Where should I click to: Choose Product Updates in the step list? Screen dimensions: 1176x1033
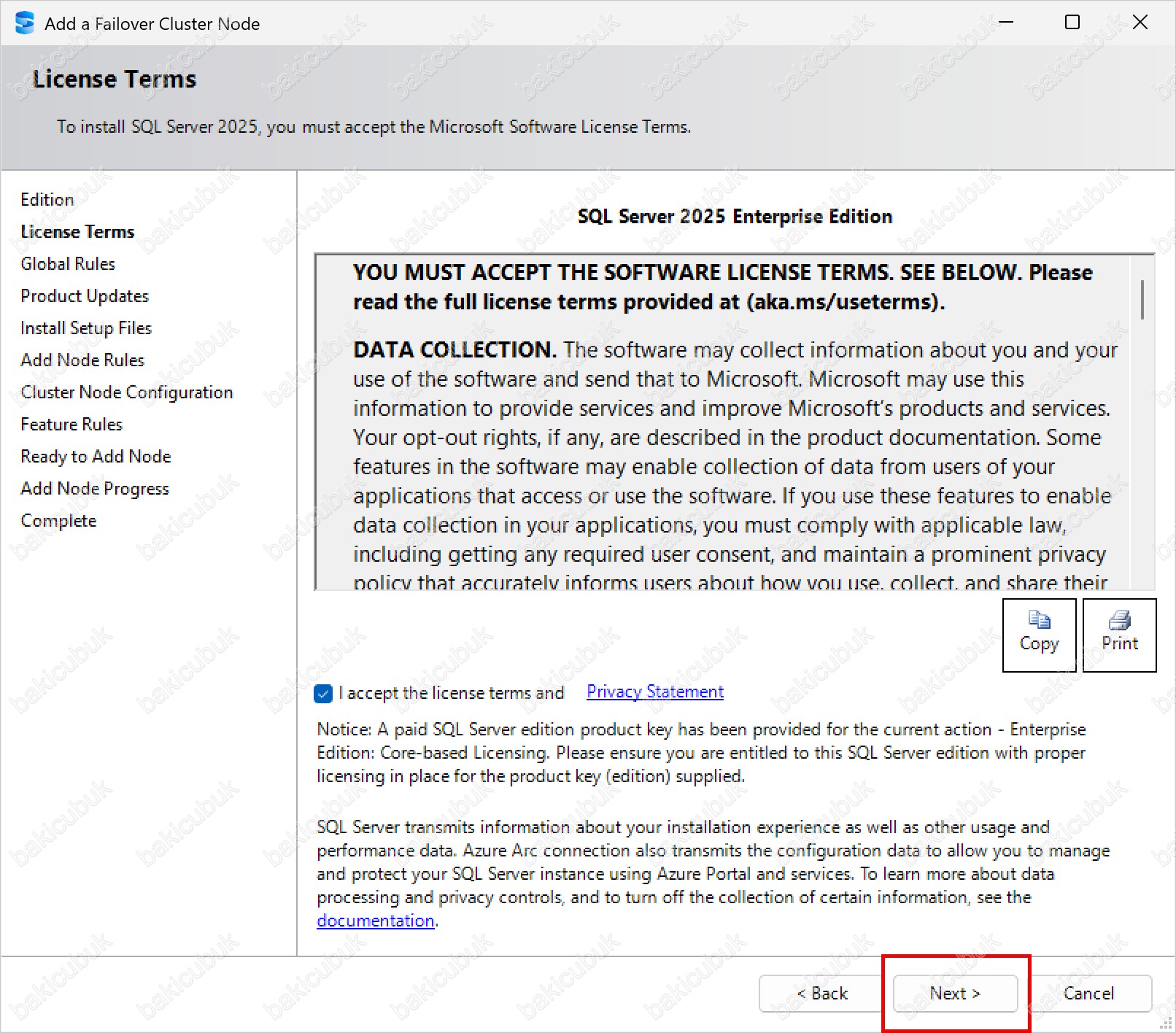pos(85,296)
